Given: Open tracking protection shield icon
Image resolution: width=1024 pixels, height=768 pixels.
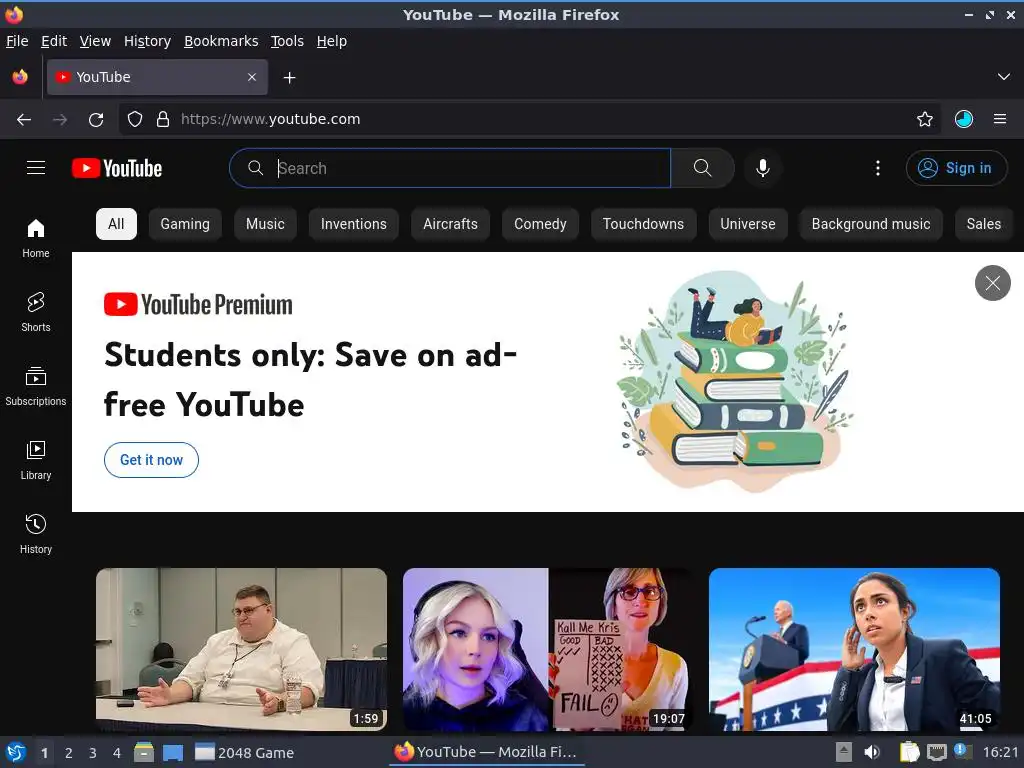Looking at the screenshot, I should (x=135, y=119).
